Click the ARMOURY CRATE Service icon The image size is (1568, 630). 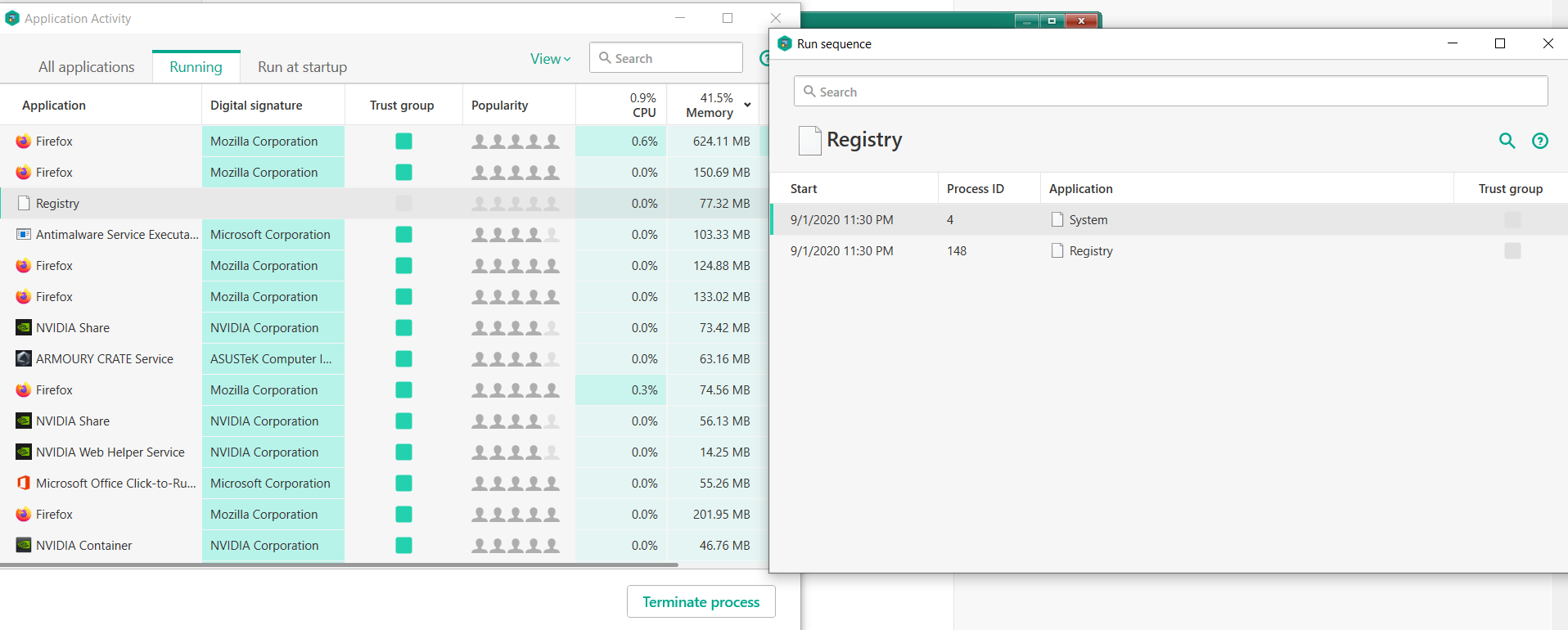tap(24, 359)
